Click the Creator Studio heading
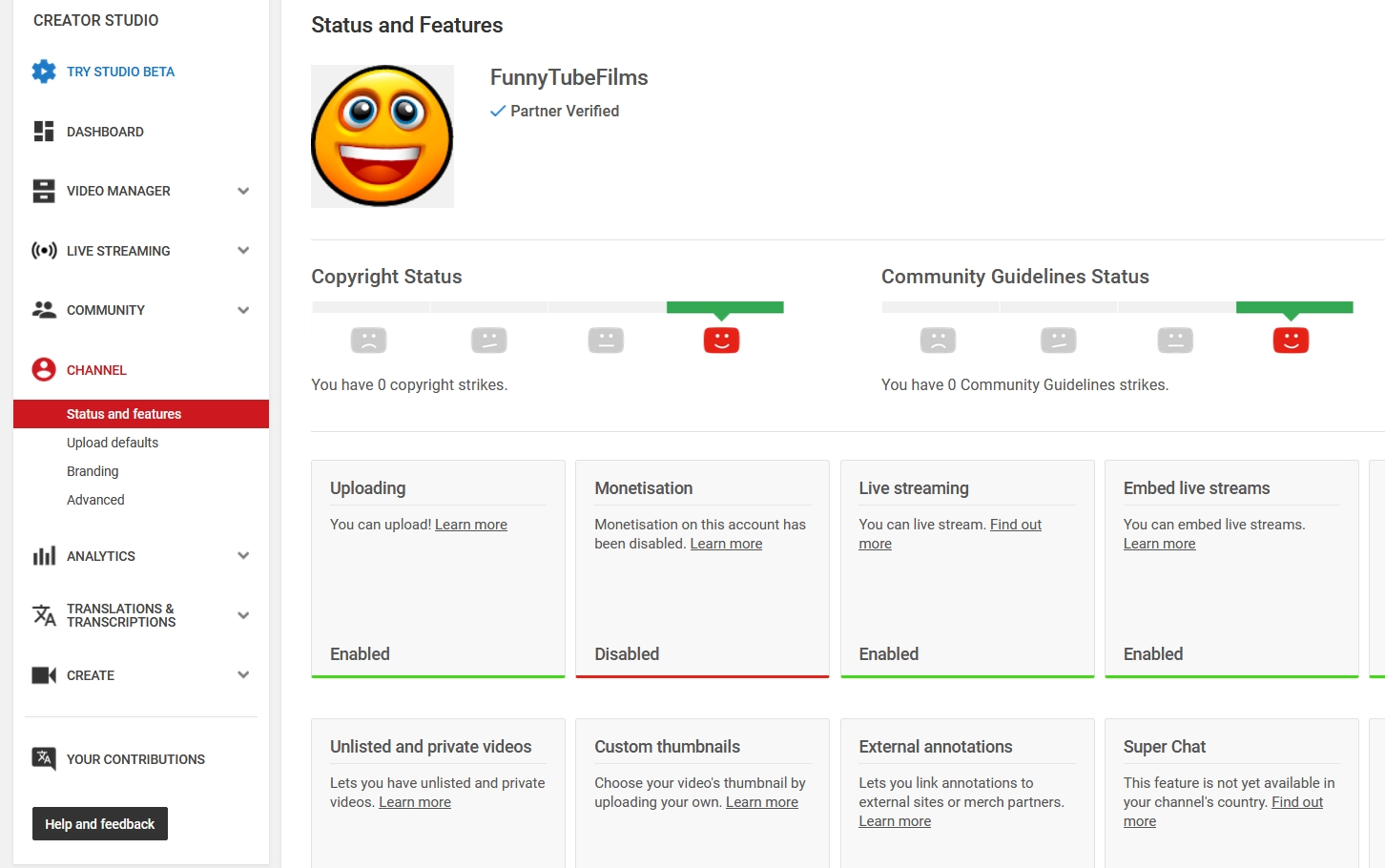The width and height of the screenshot is (1385, 868). 96,20
